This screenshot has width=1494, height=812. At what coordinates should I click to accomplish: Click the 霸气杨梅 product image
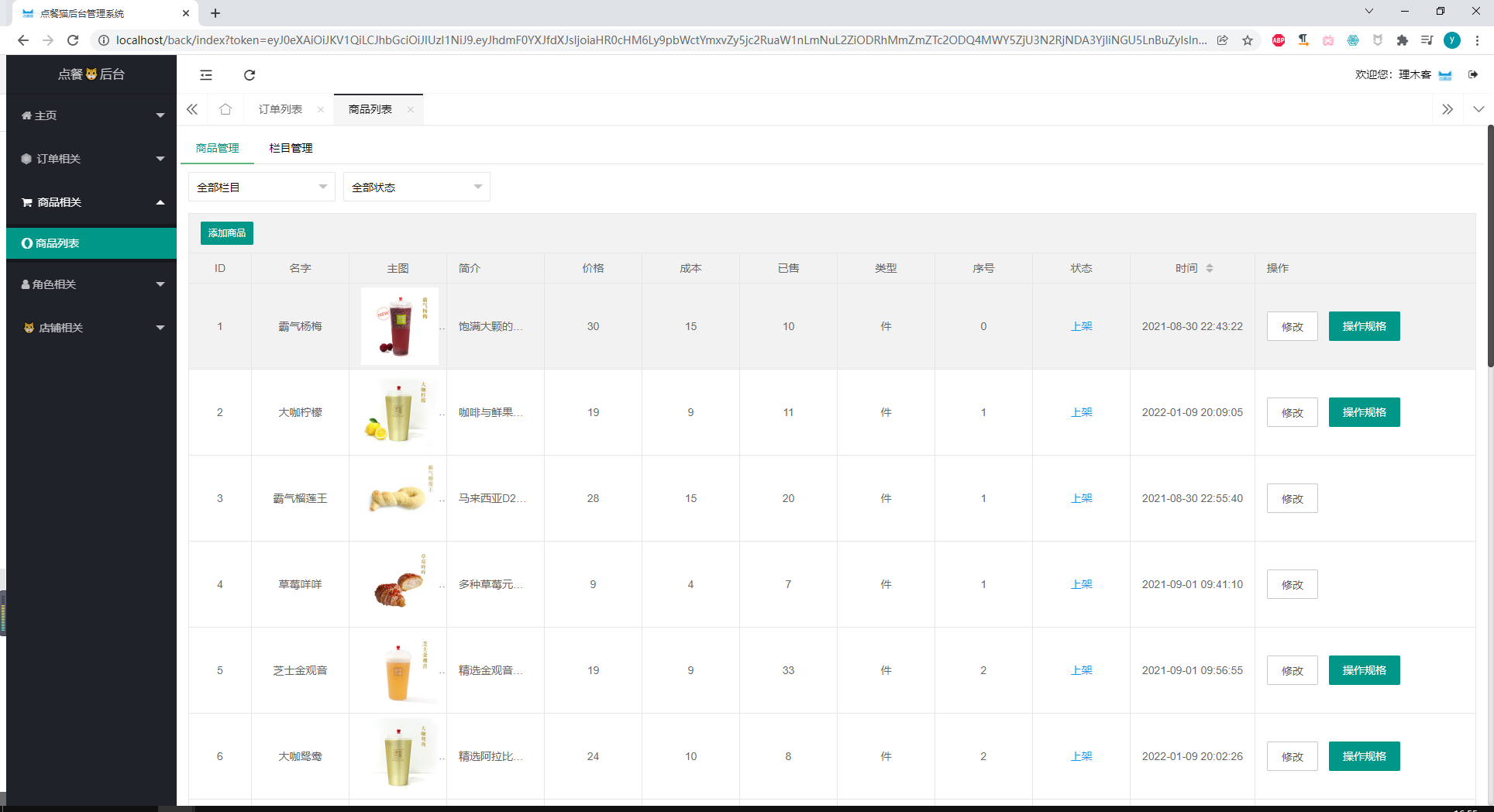400,326
